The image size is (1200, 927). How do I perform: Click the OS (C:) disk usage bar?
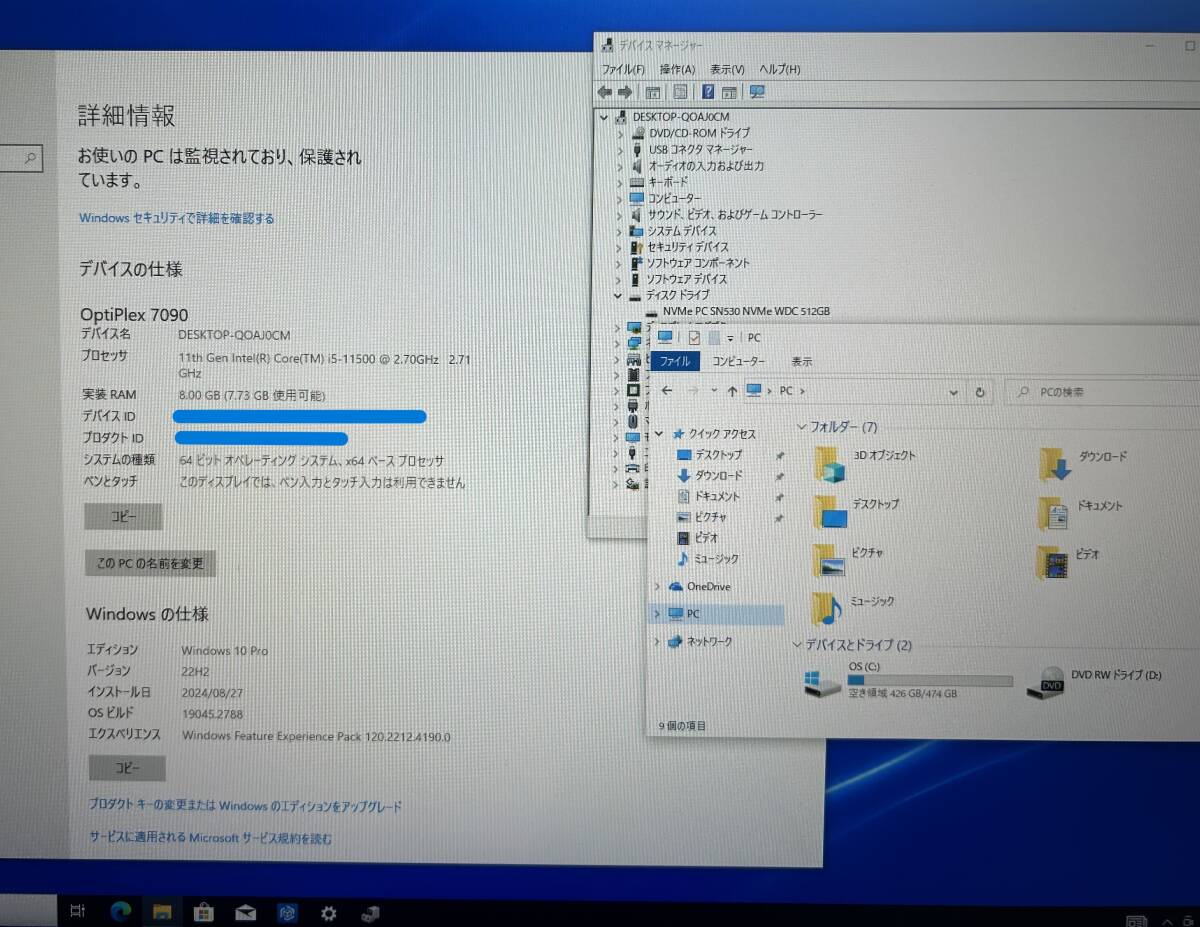coord(928,680)
